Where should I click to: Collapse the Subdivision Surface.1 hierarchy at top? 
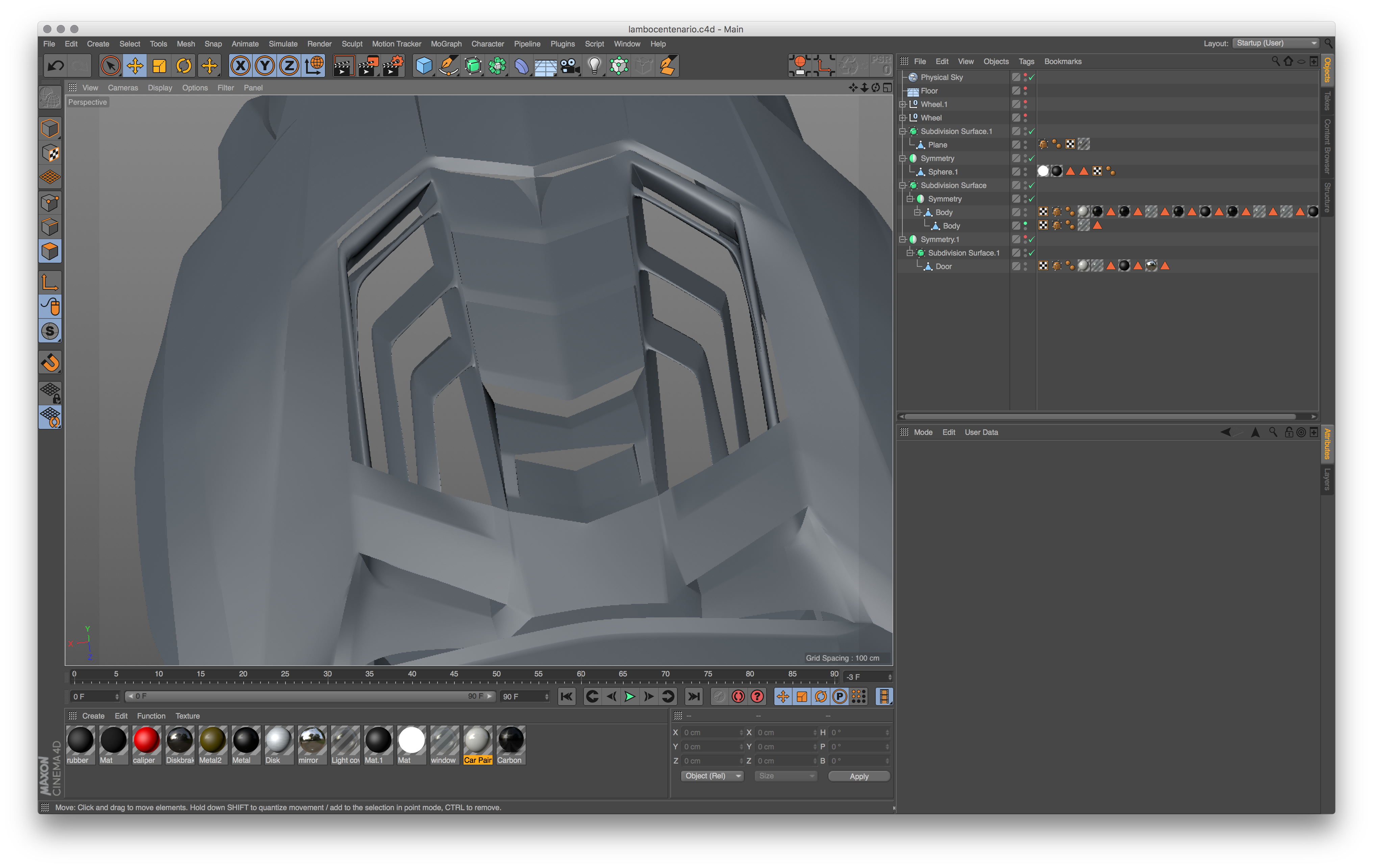click(x=902, y=132)
